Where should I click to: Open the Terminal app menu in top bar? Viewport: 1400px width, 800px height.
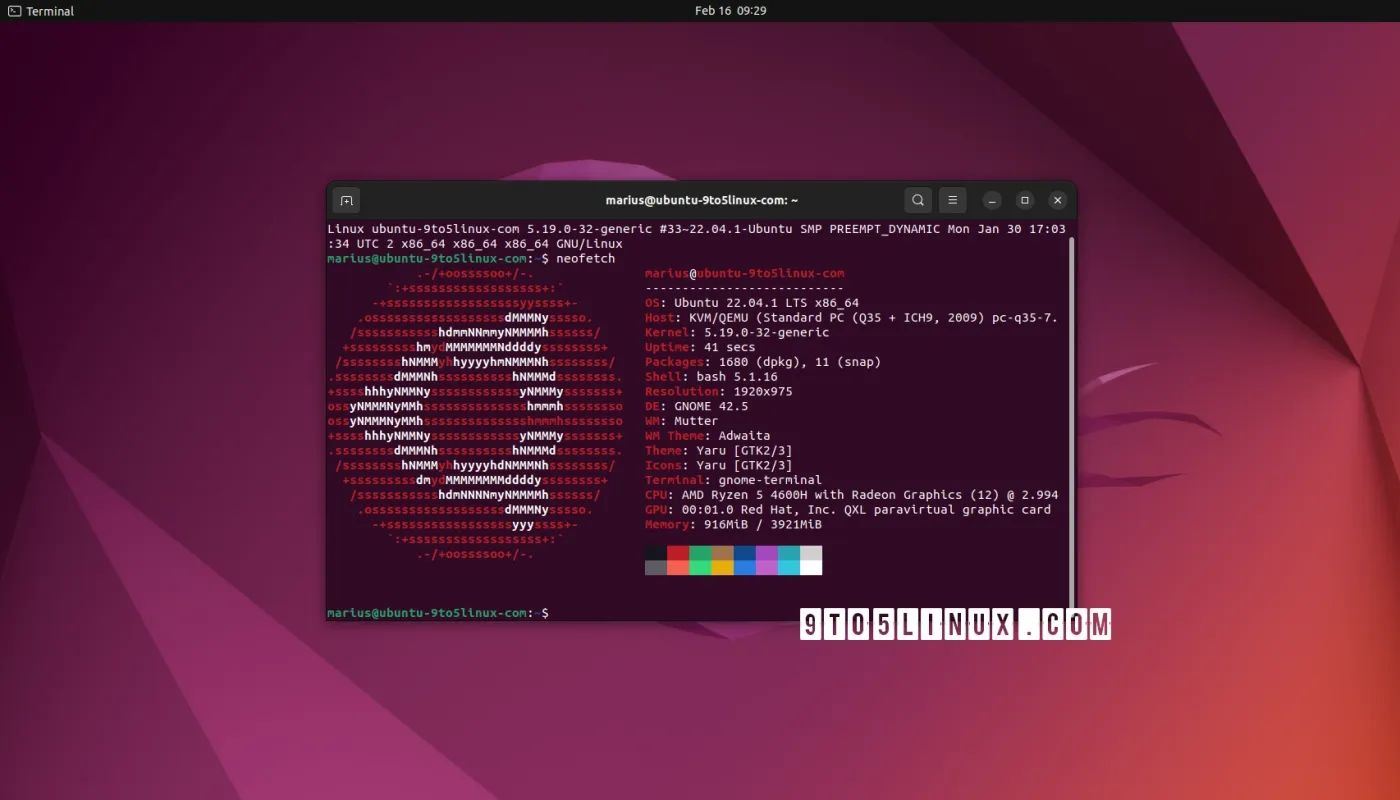point(41,11)
